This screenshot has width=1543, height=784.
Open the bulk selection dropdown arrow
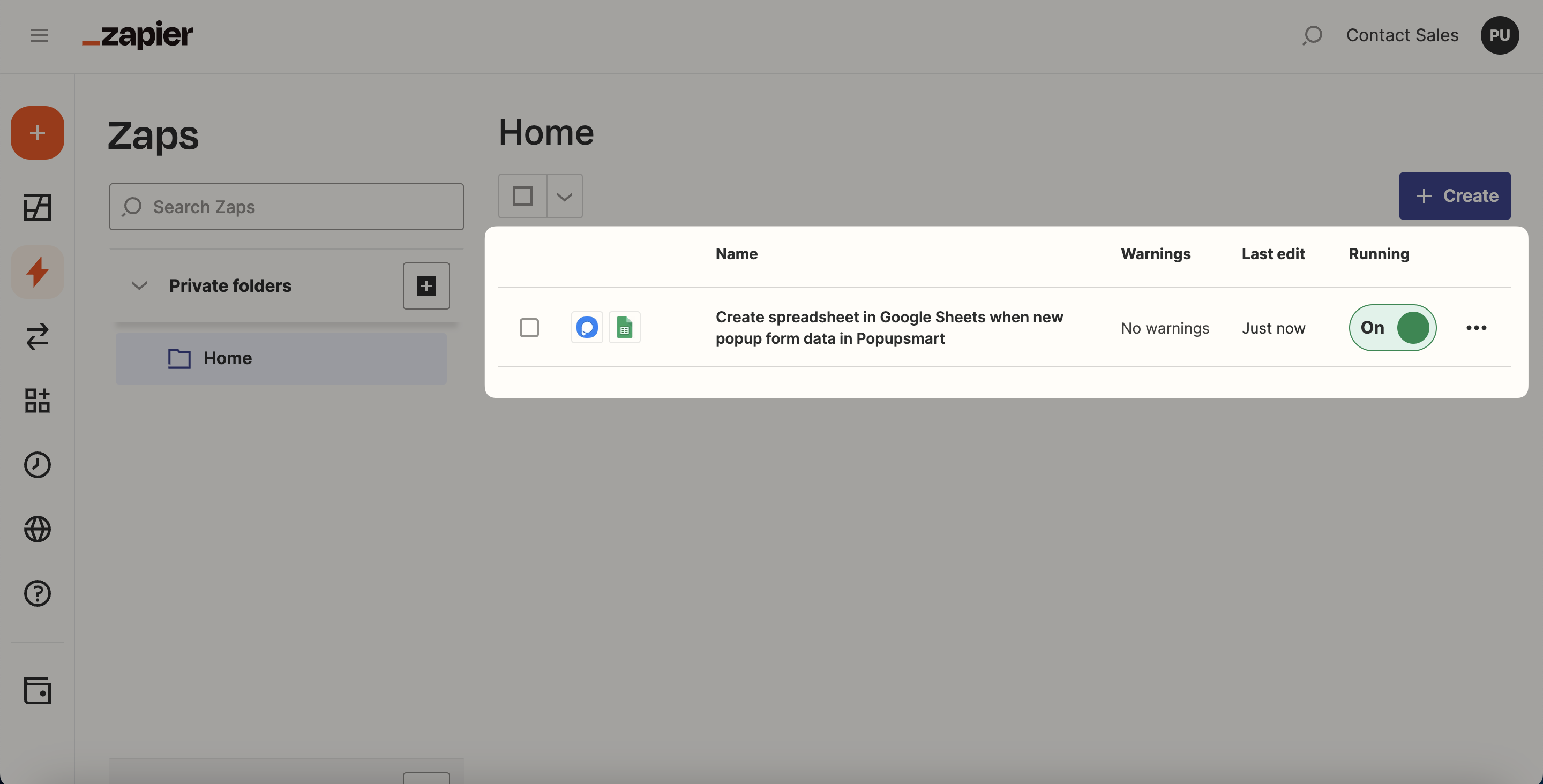564,196
